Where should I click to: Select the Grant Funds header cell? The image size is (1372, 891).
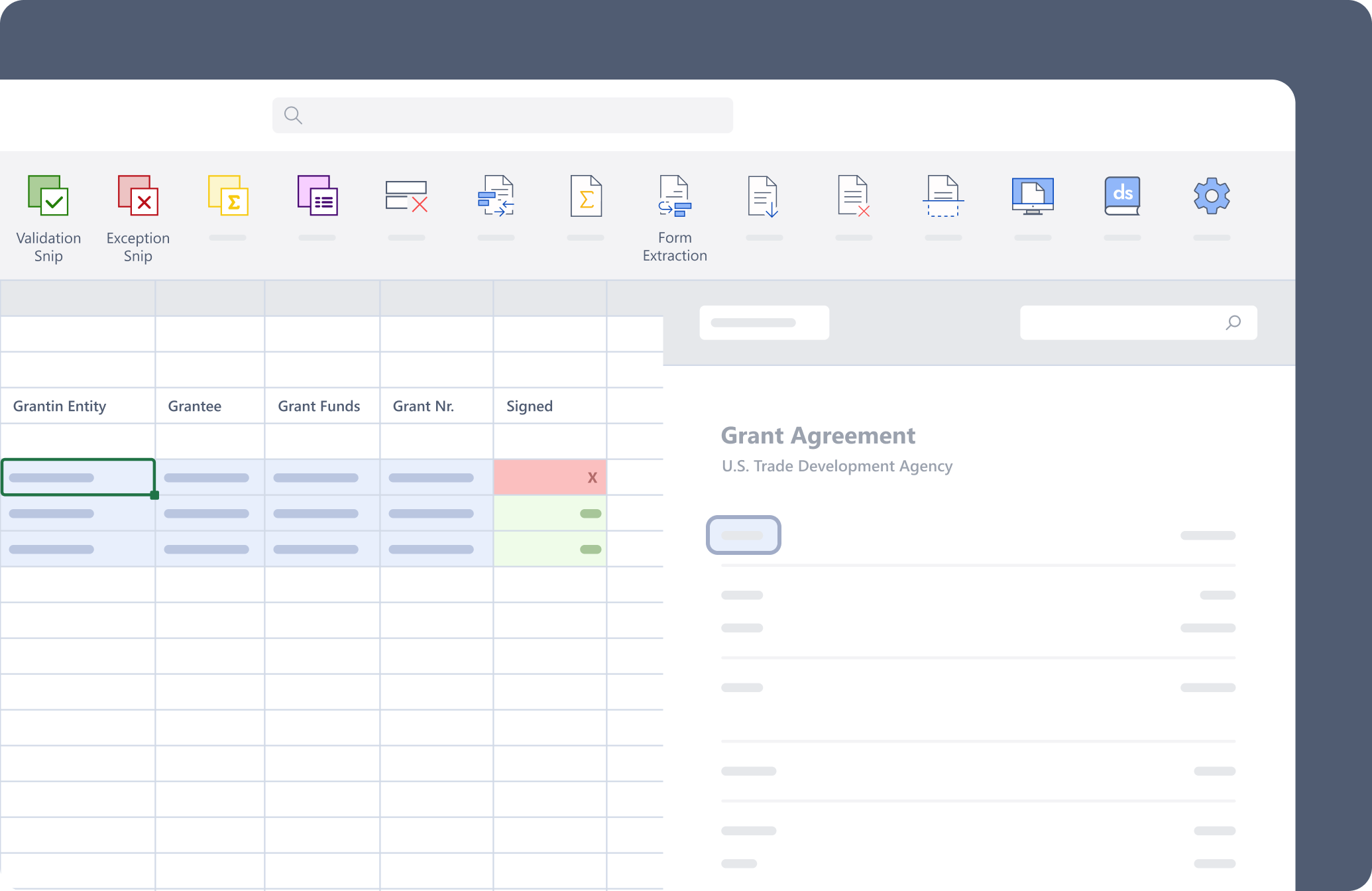point(322,406)
